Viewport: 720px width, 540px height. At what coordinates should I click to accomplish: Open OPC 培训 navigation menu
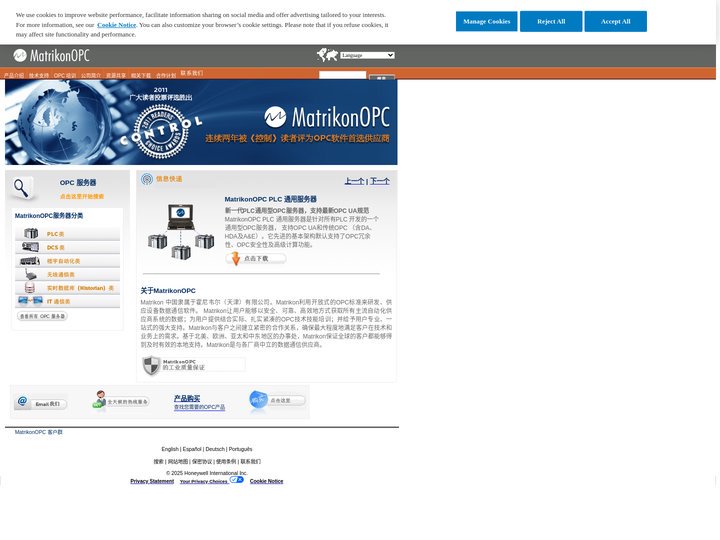[x=65, y=76]
